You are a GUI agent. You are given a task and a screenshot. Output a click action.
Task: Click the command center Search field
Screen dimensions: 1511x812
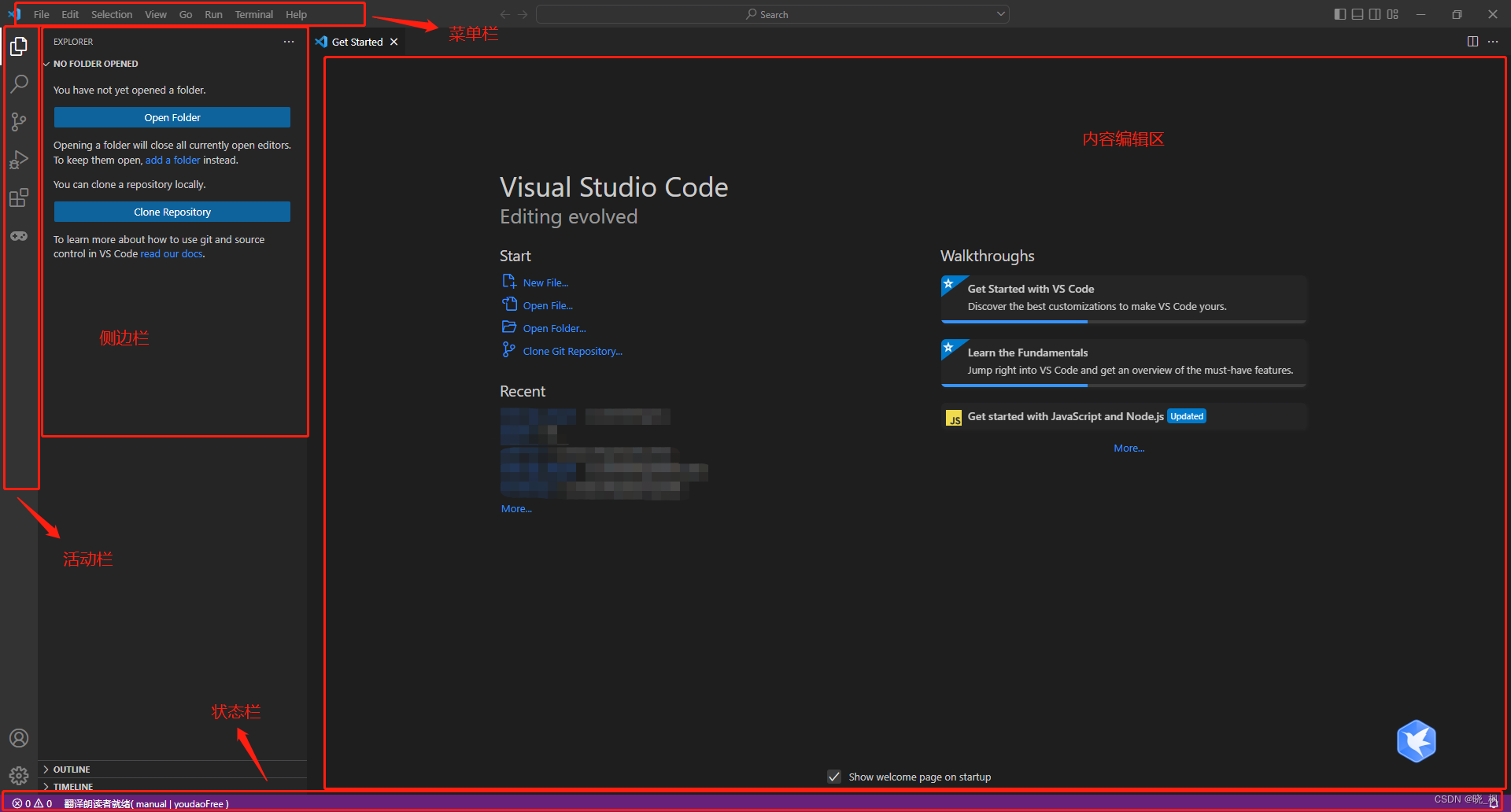coord(772,14)
